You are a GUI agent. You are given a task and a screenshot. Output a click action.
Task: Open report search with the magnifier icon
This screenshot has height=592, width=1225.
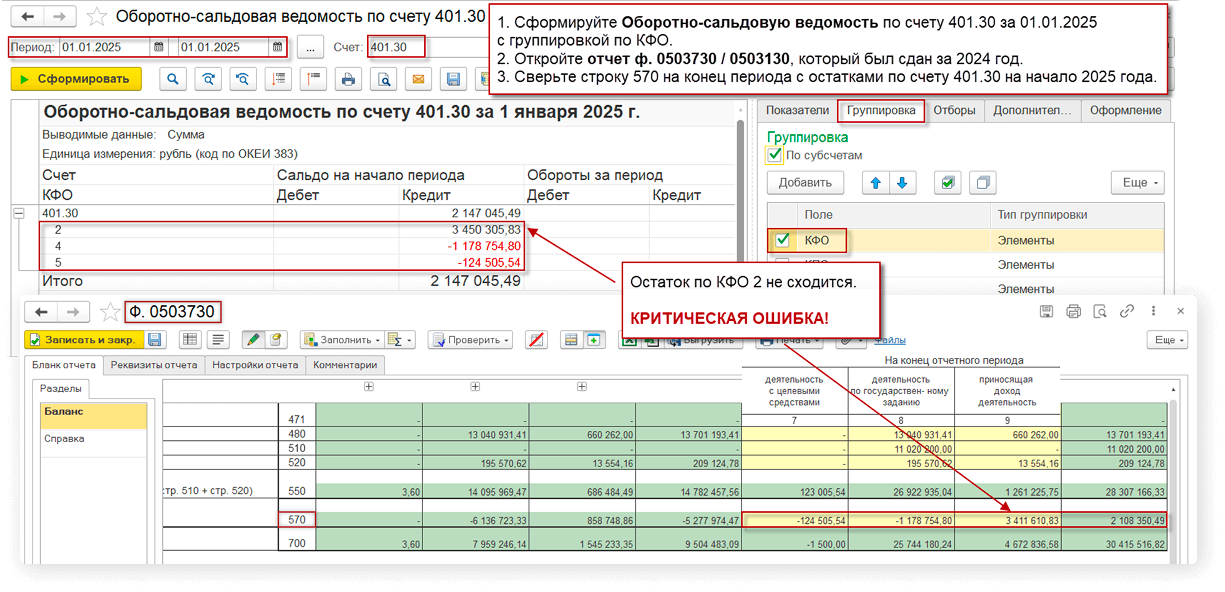click(173, 79)
